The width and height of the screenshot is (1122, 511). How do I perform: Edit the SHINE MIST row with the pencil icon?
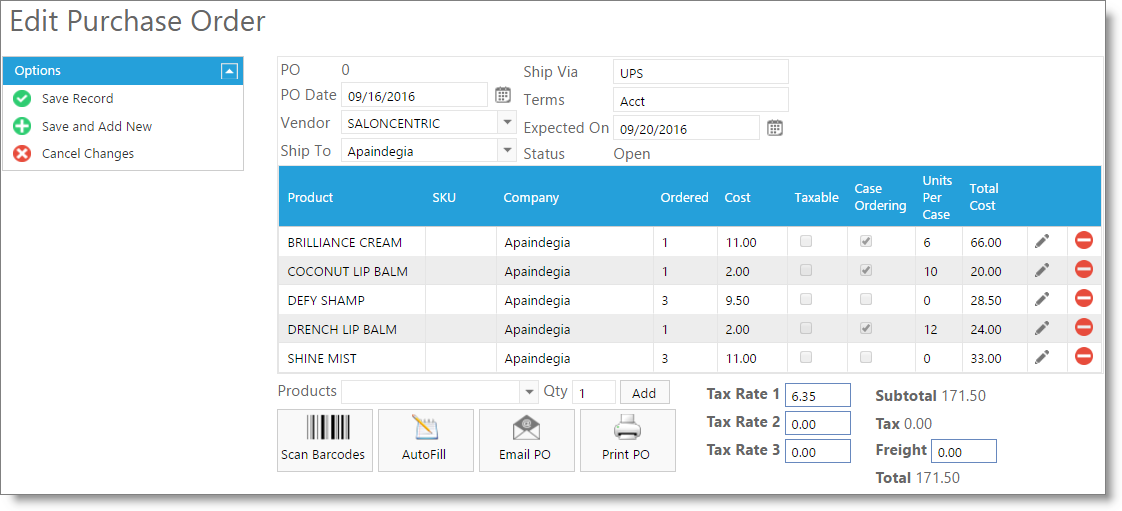click(x=1042, y=357)
